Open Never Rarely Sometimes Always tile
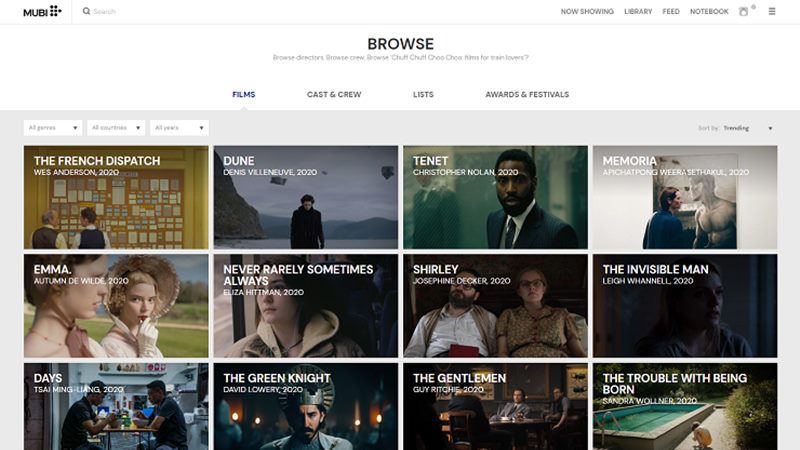 306,306
